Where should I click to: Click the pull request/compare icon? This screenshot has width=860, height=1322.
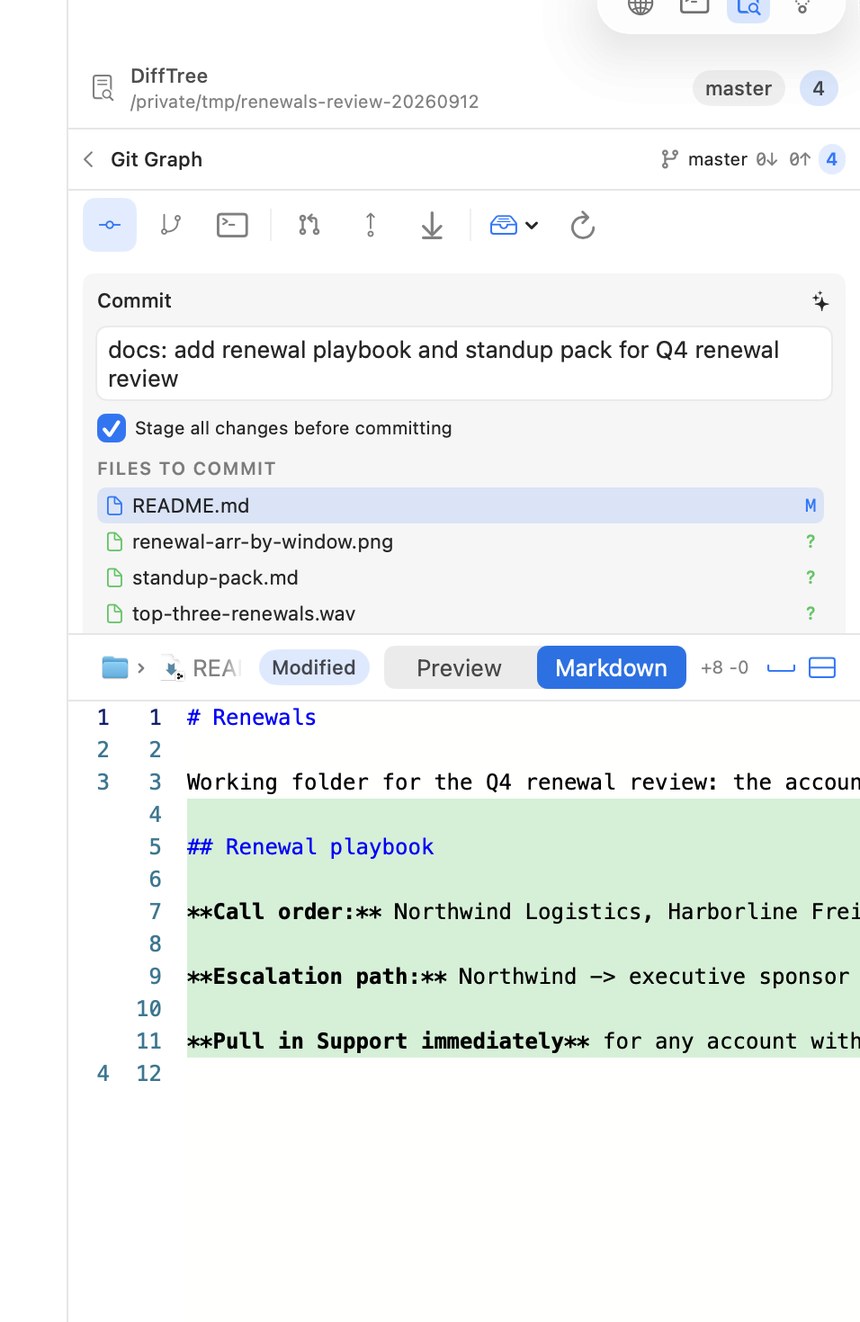309,225
